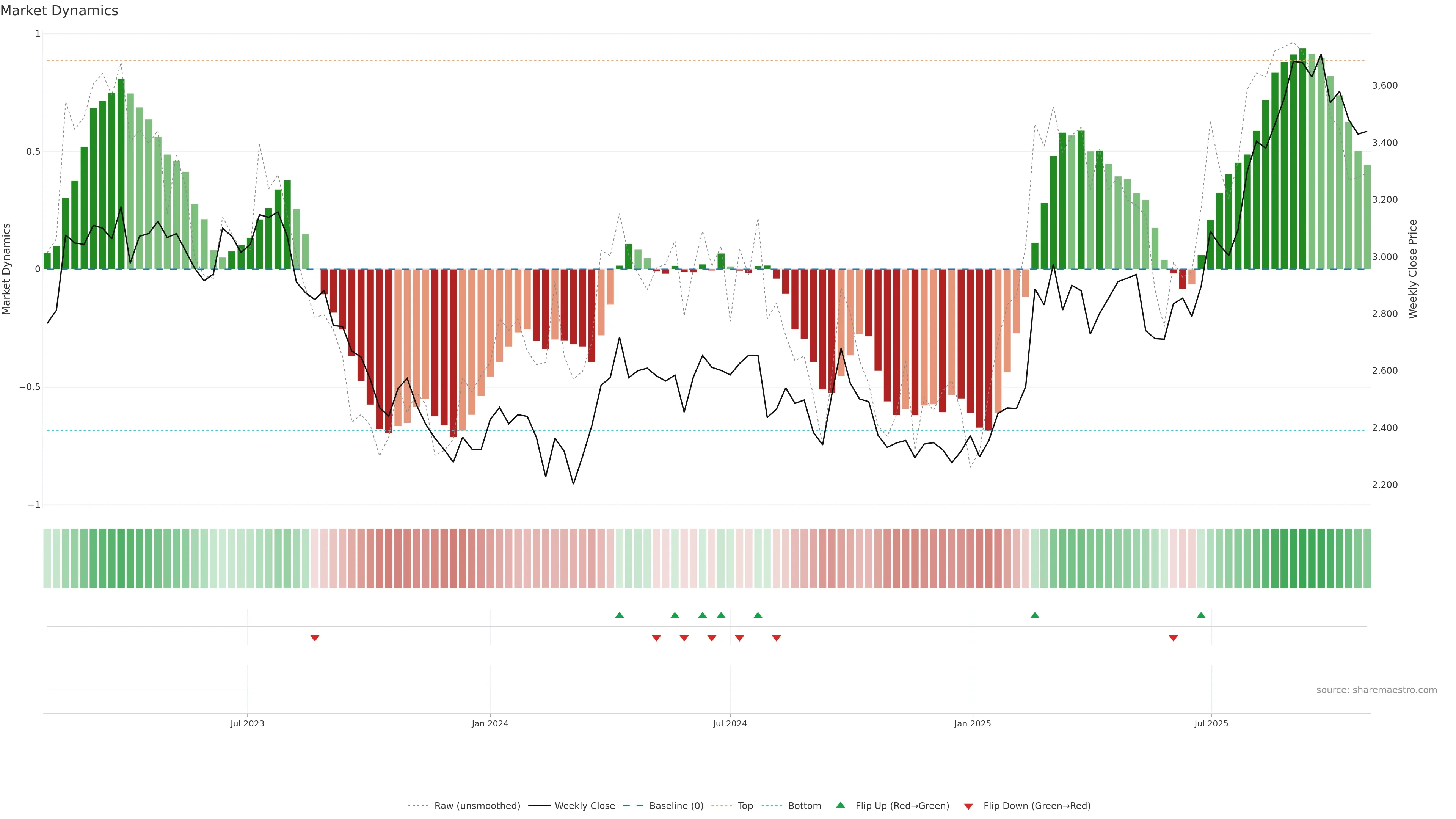
Task: Click the Flip Down red triangle icon in the legend
Action: point(968,806)
